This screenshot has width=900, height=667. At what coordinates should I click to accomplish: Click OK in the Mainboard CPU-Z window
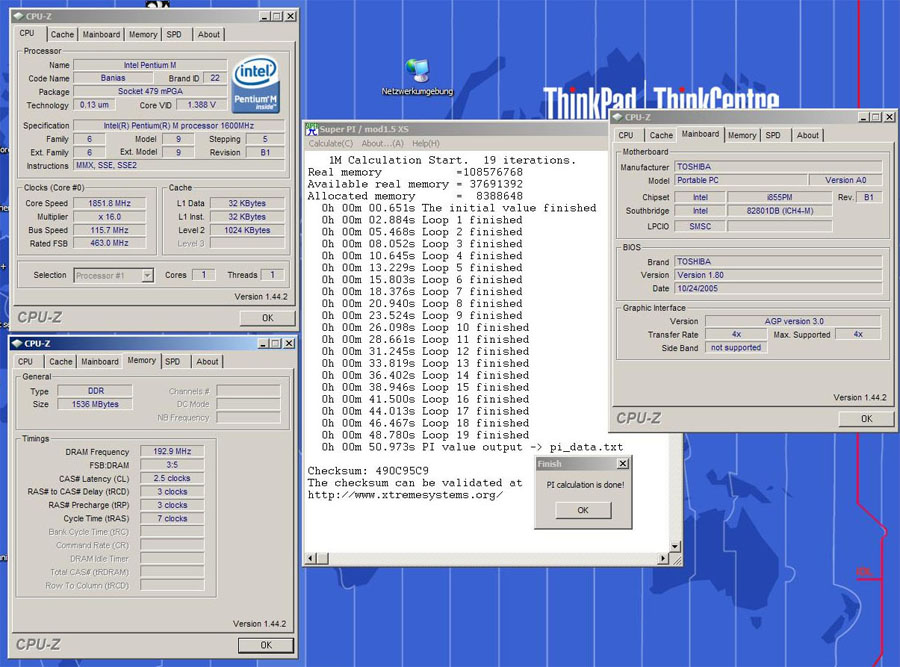[866, 419]
